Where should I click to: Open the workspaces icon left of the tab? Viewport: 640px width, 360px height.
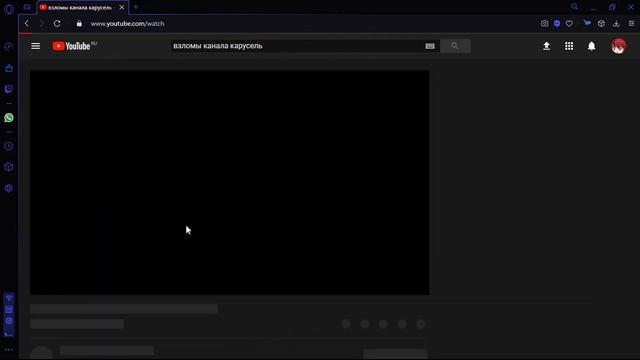(x=27, y=7)
